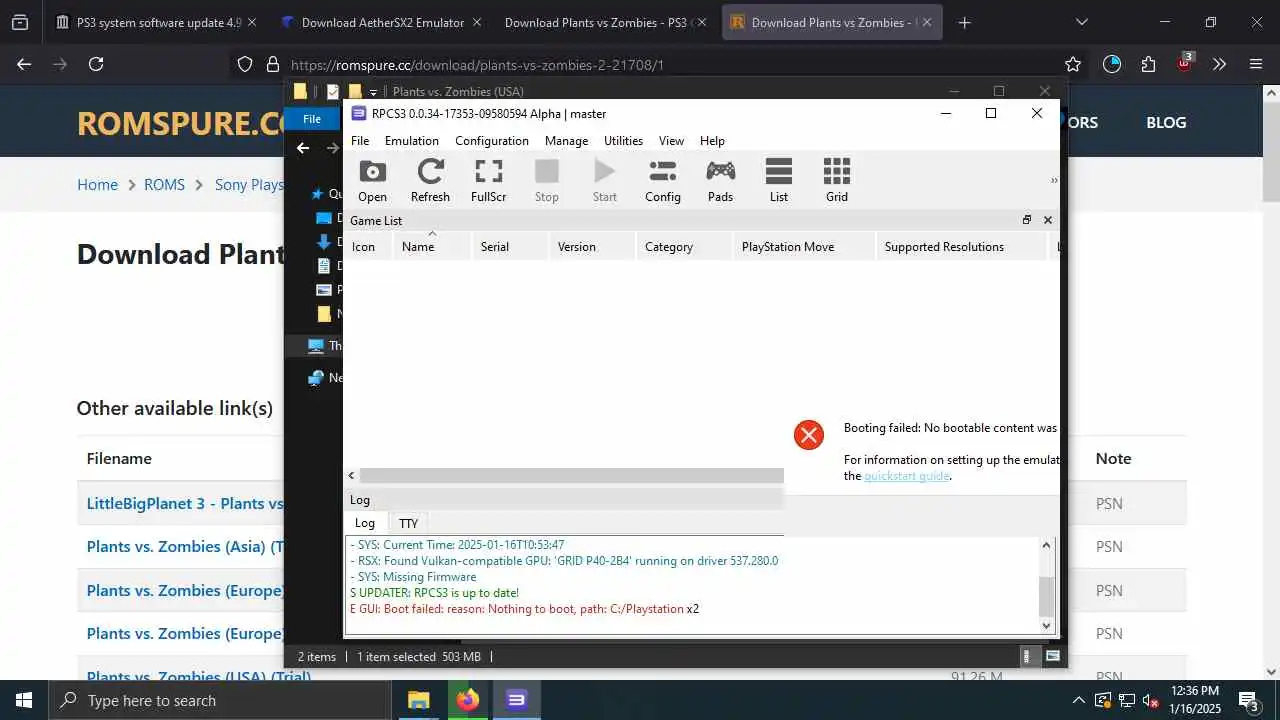Image resolution: width=1280 pixels, height=720 pixels.
Task: Click the game list horizontal scrollbar
Action: pos(571,476)
